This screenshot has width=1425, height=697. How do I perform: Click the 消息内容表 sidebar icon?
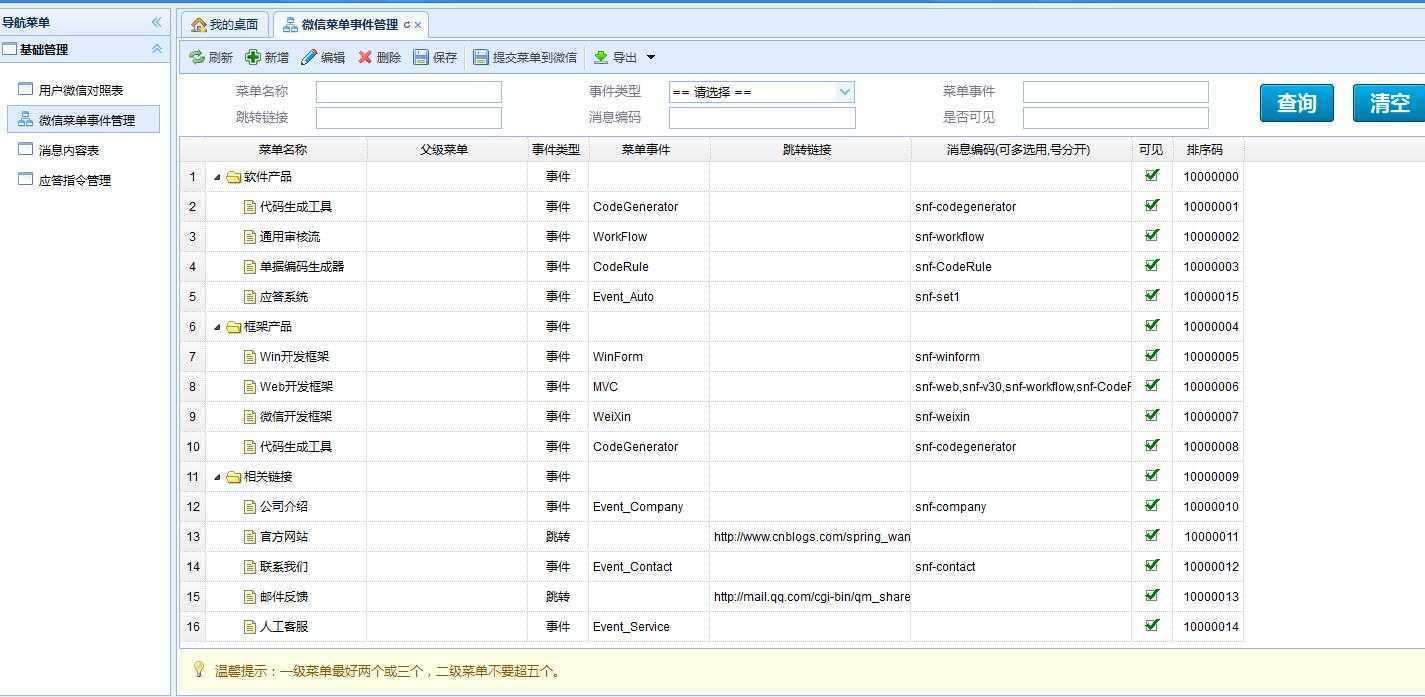26,149
